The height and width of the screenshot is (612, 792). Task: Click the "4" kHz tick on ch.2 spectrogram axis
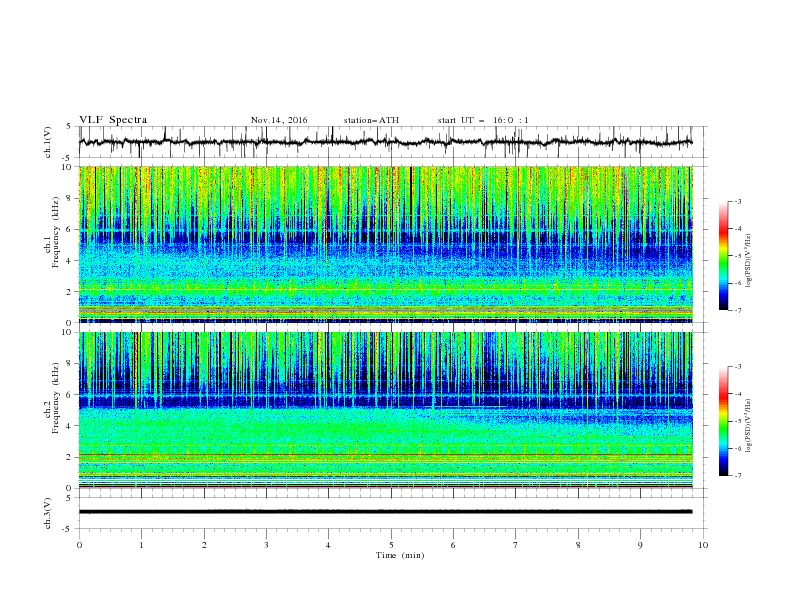click(70, 426)
